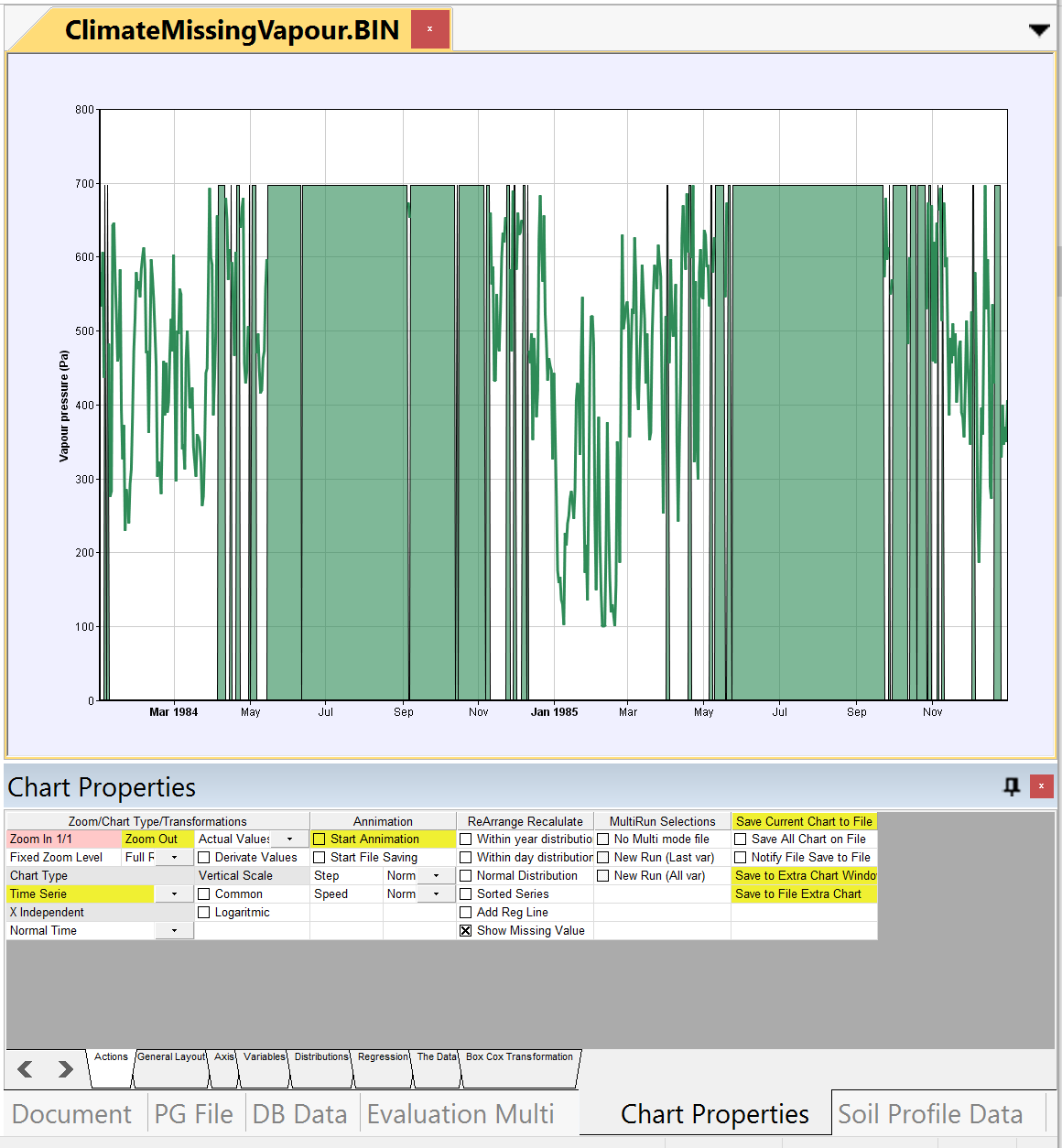1062x1148 pixels.
Task: Click Save Current Chart to File
Action: tap(804, 821)
